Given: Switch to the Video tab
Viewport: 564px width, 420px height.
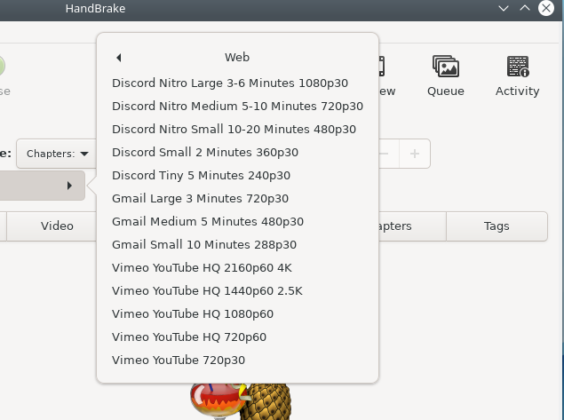Looking at the screenshot, I should tap(57, 226).
